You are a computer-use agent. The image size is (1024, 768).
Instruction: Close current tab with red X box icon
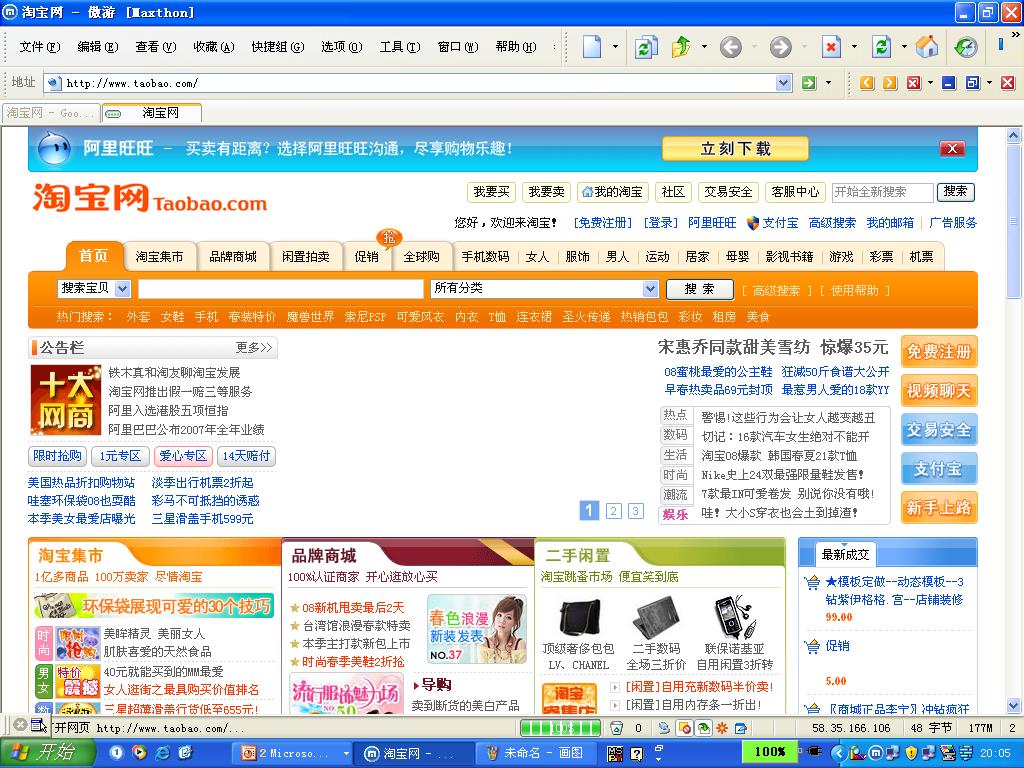pyautogui.click(x=914, y=83)
